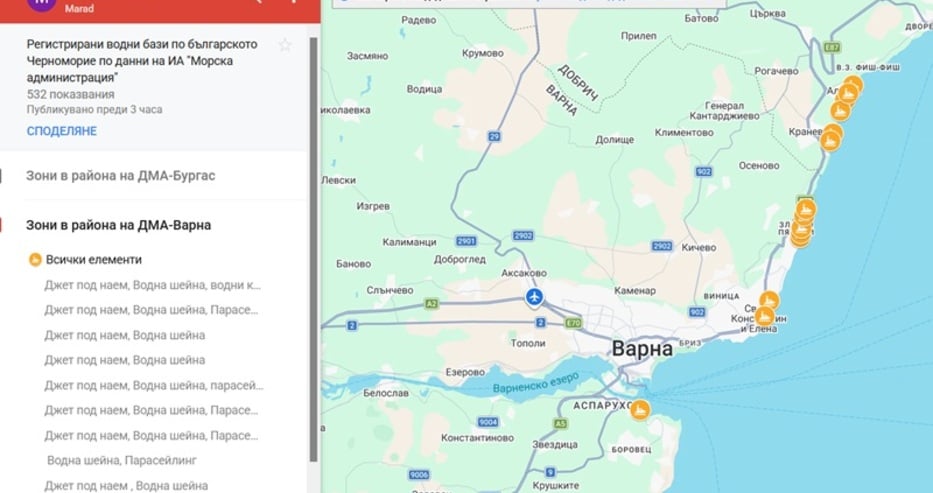This screenshot has width=933, height=493.
Task: Click the Константиново village label
Action: [x=478, y=438]
